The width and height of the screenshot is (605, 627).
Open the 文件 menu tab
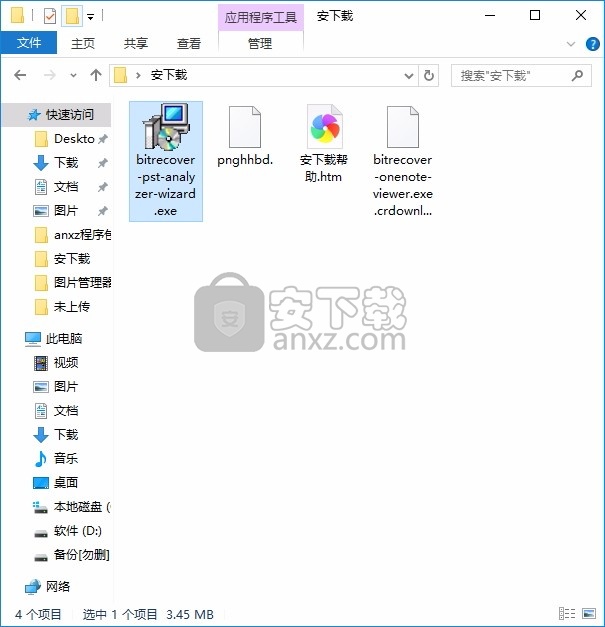(29, 43)
